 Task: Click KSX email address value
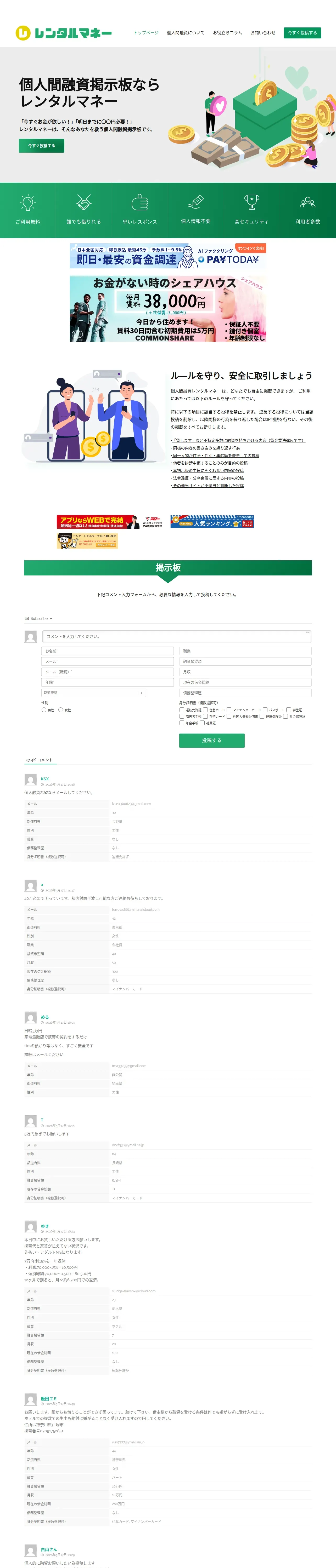[131, 804]
